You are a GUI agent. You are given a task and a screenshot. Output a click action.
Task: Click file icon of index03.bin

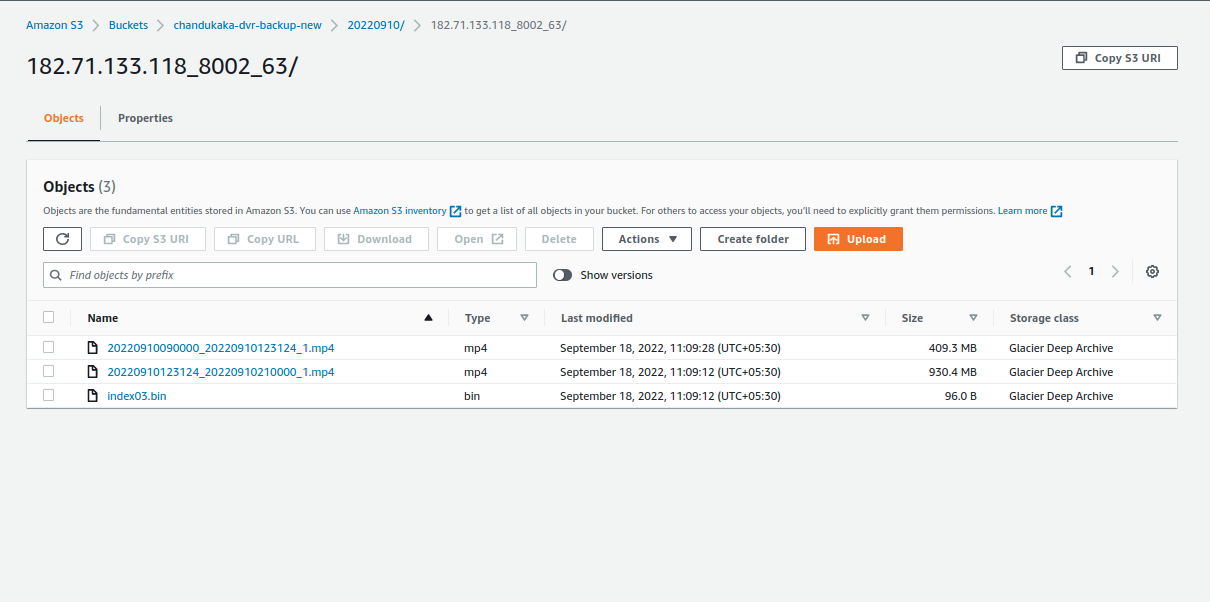click(93, 396)
